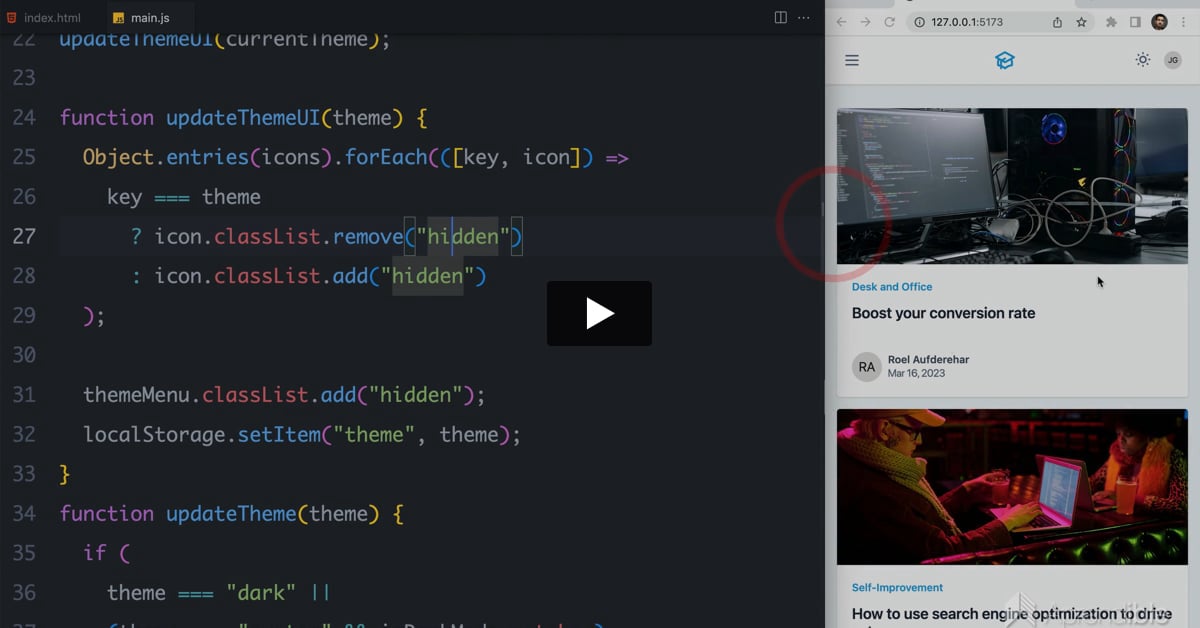Click the date Mar 16, 2023
Viewport: 1200px width, 628px height.
(x=916, y=374)
